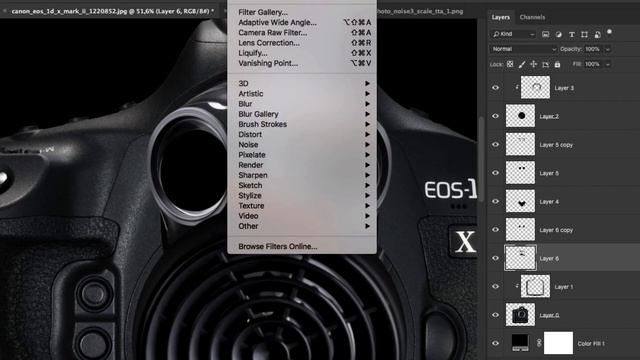Filter layers by pixel layer icon

point(545,34)
